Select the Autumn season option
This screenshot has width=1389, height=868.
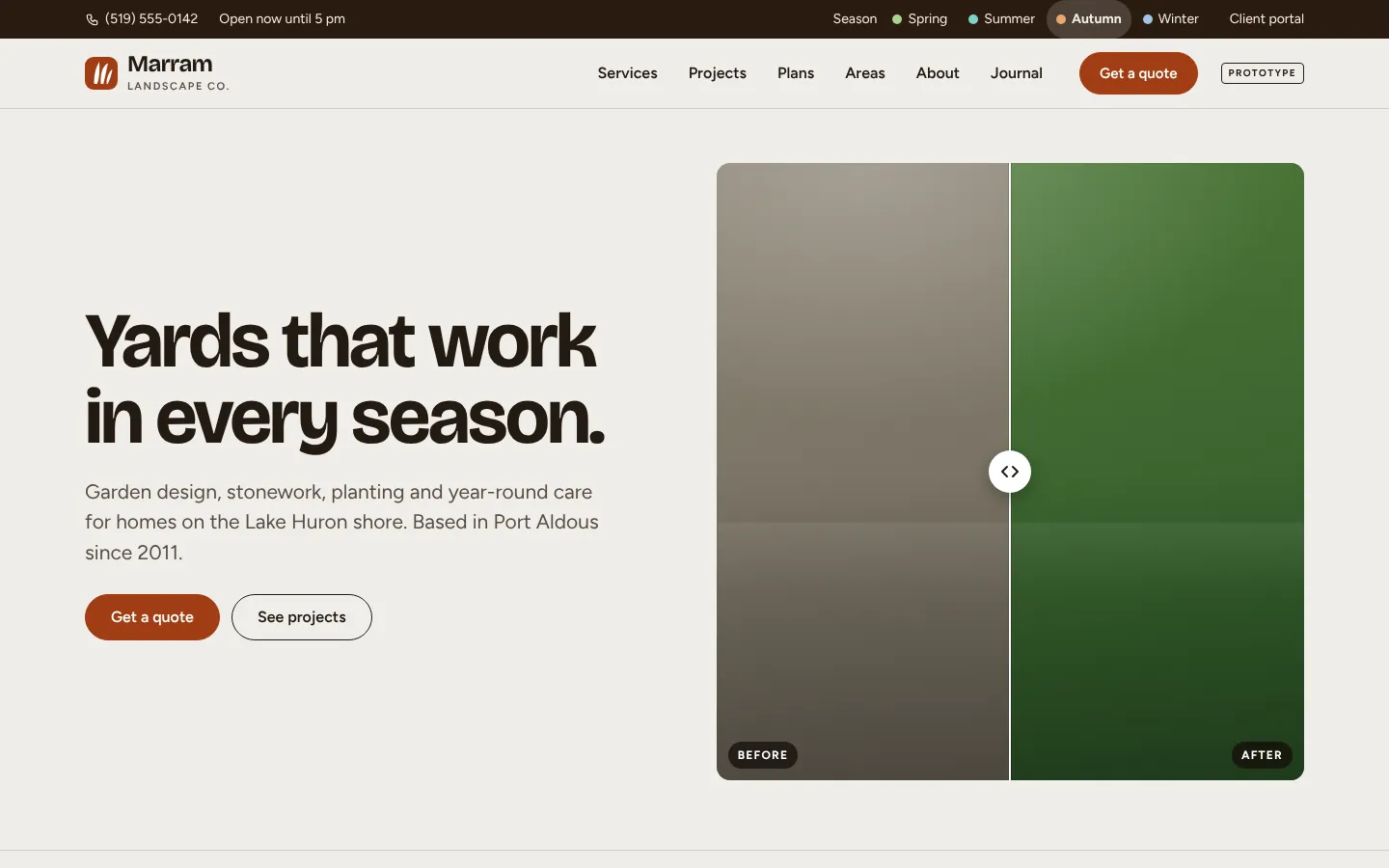pyautogui.click(x=1089, y=19)
